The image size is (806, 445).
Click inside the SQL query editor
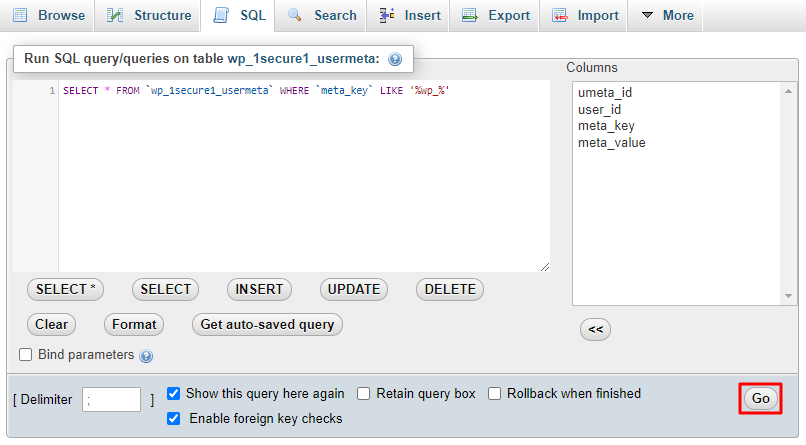[304, 176]
